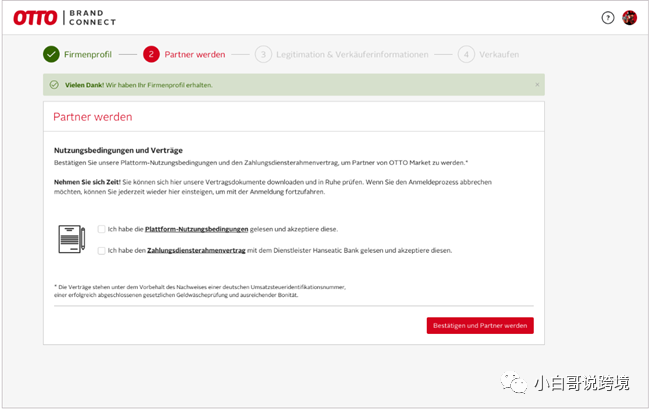Open the user profile avatar
Screen dimensions: 650x412
click(629, 18)
